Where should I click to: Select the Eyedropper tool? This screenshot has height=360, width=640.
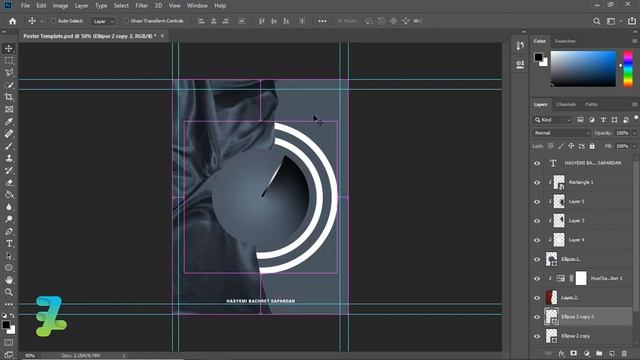[9, 122]
